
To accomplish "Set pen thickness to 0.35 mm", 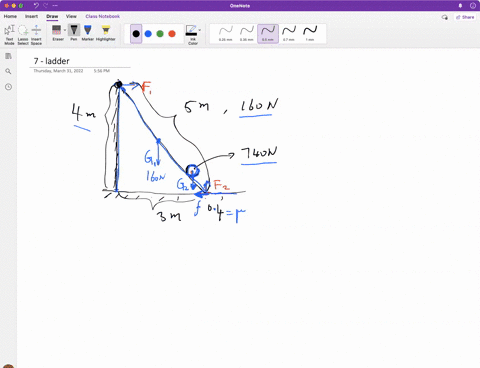I will [247, 34].
